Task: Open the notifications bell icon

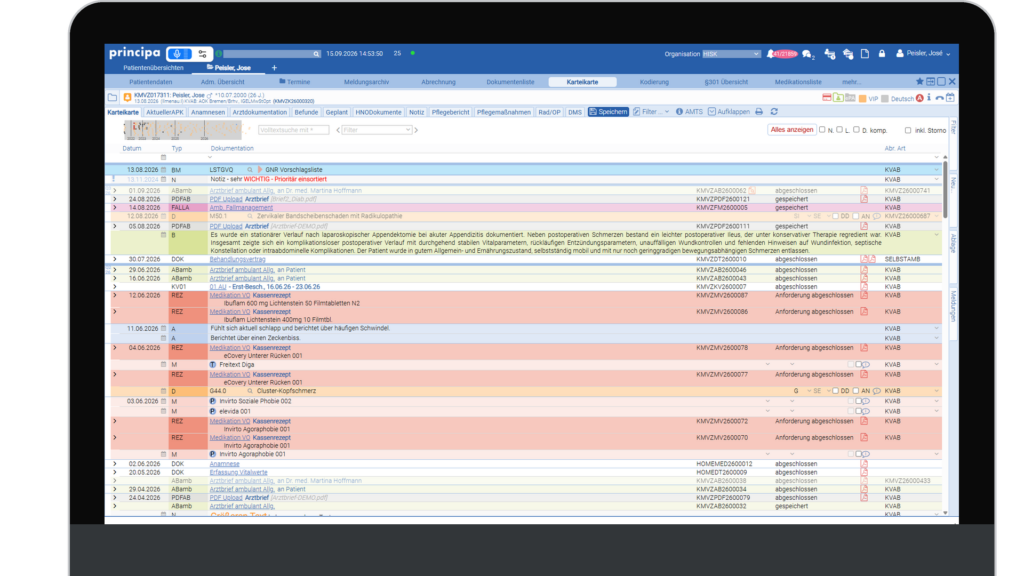Action: pos(771,54)
